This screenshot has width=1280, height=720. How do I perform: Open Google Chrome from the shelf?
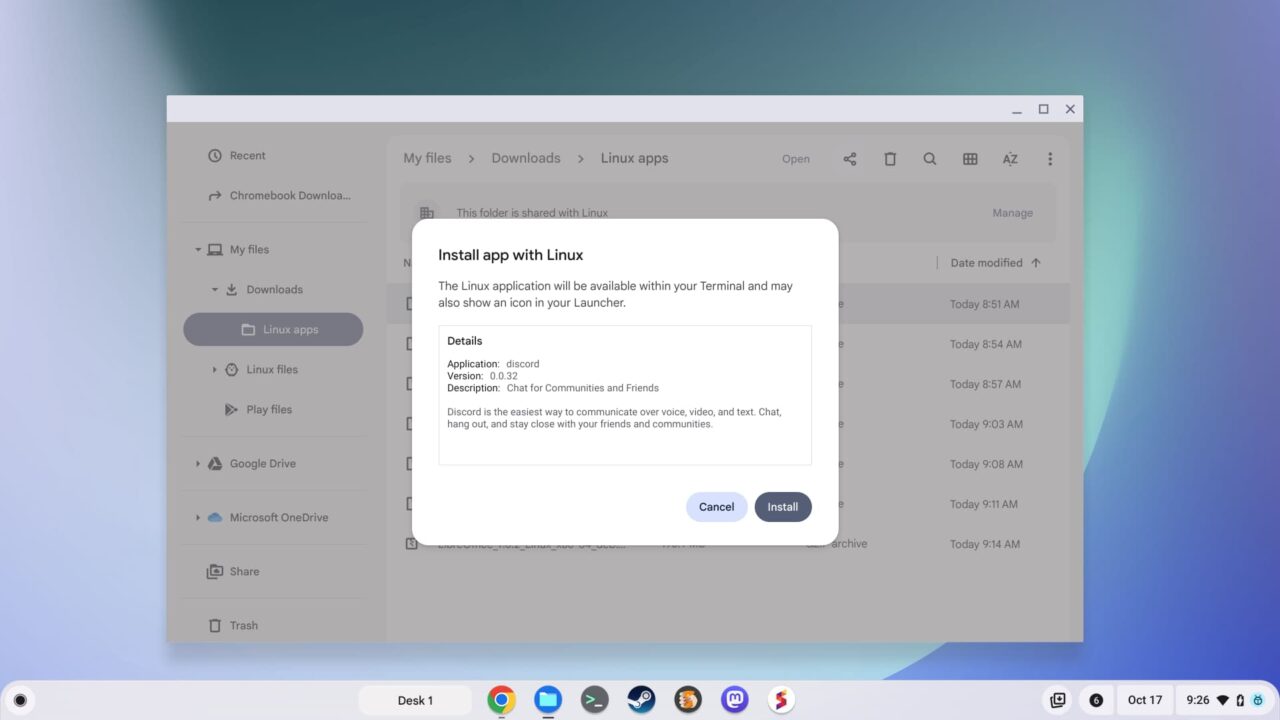pyautogui.click(x=501, y=699)
